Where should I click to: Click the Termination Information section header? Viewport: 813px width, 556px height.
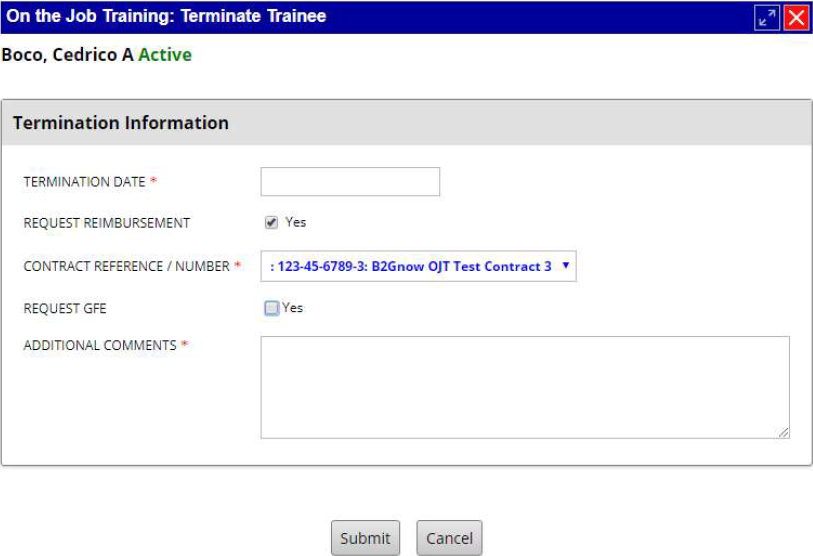pyautogui.click(x=121, y=123)
